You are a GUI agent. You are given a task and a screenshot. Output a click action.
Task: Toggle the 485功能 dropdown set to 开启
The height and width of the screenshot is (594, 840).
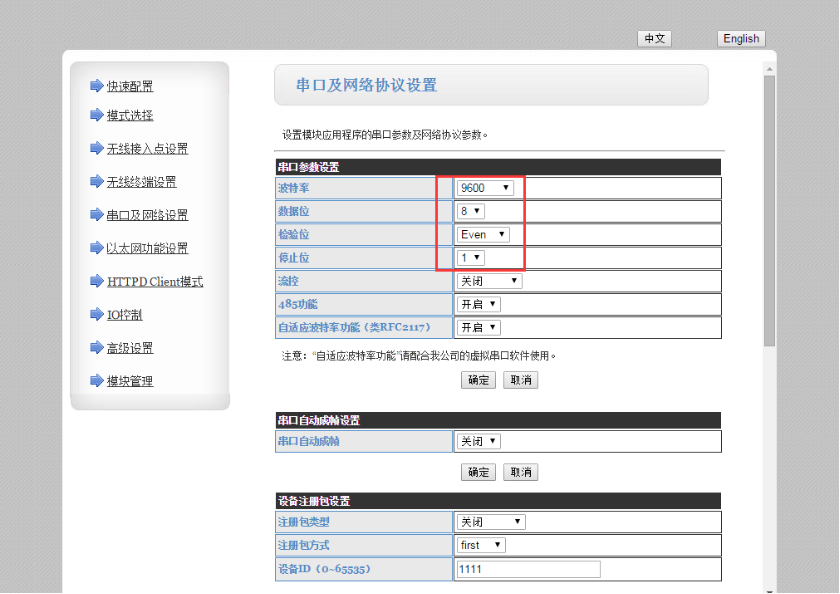pos(478,304)
